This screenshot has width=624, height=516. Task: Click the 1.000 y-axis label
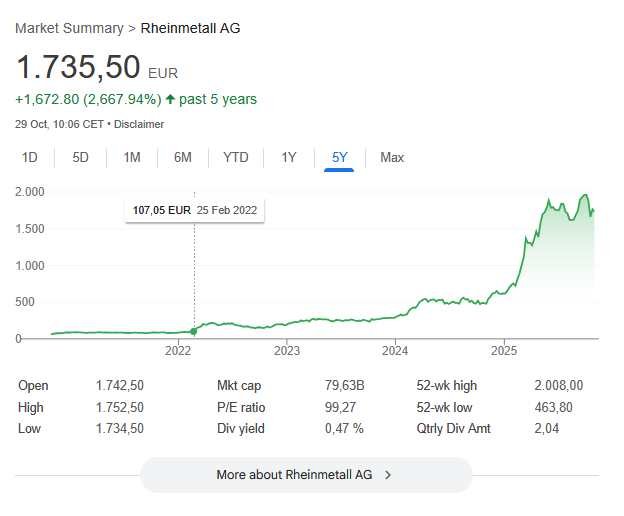tap(30, 265)
